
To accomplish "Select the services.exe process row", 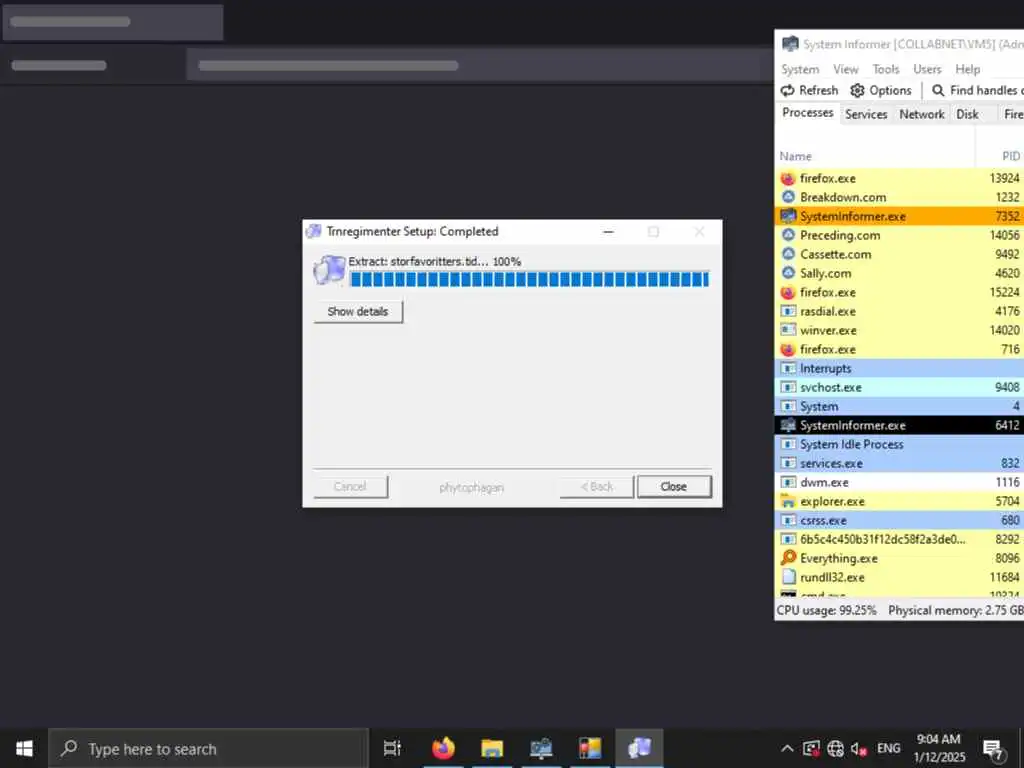I will 899,463.
